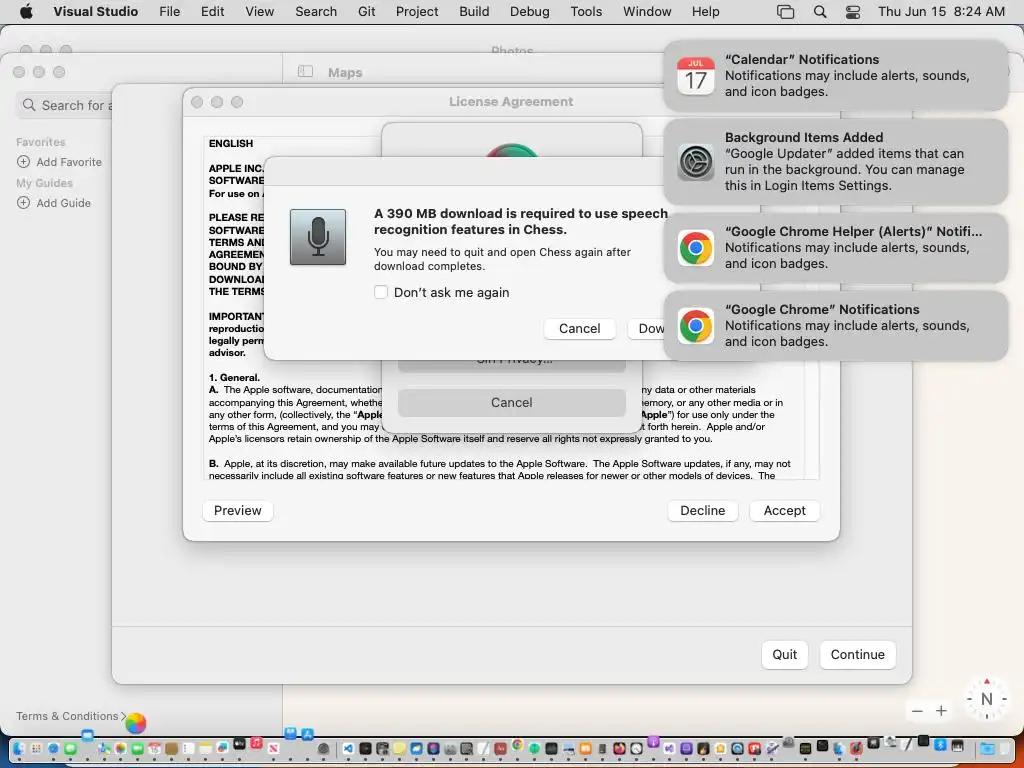1024x768 pixels.
Task: Open the Window menu
Action: 647,12
